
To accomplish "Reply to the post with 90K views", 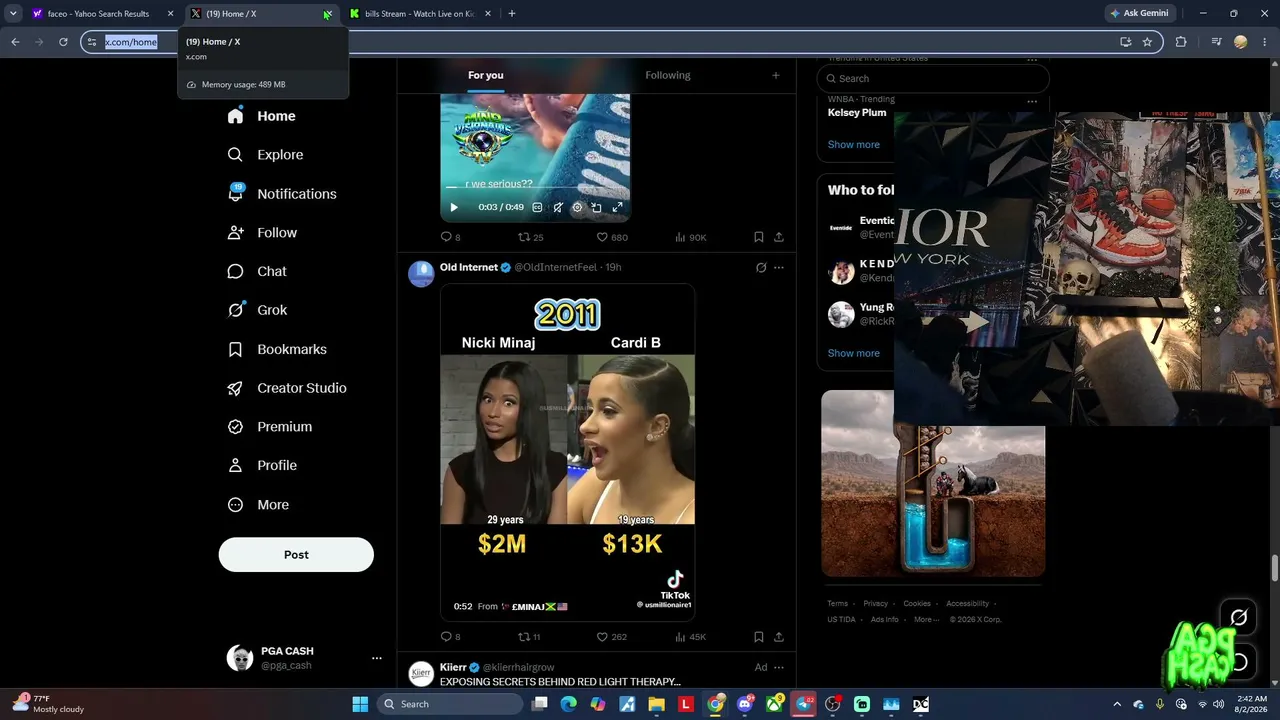I will click(450, 237).
